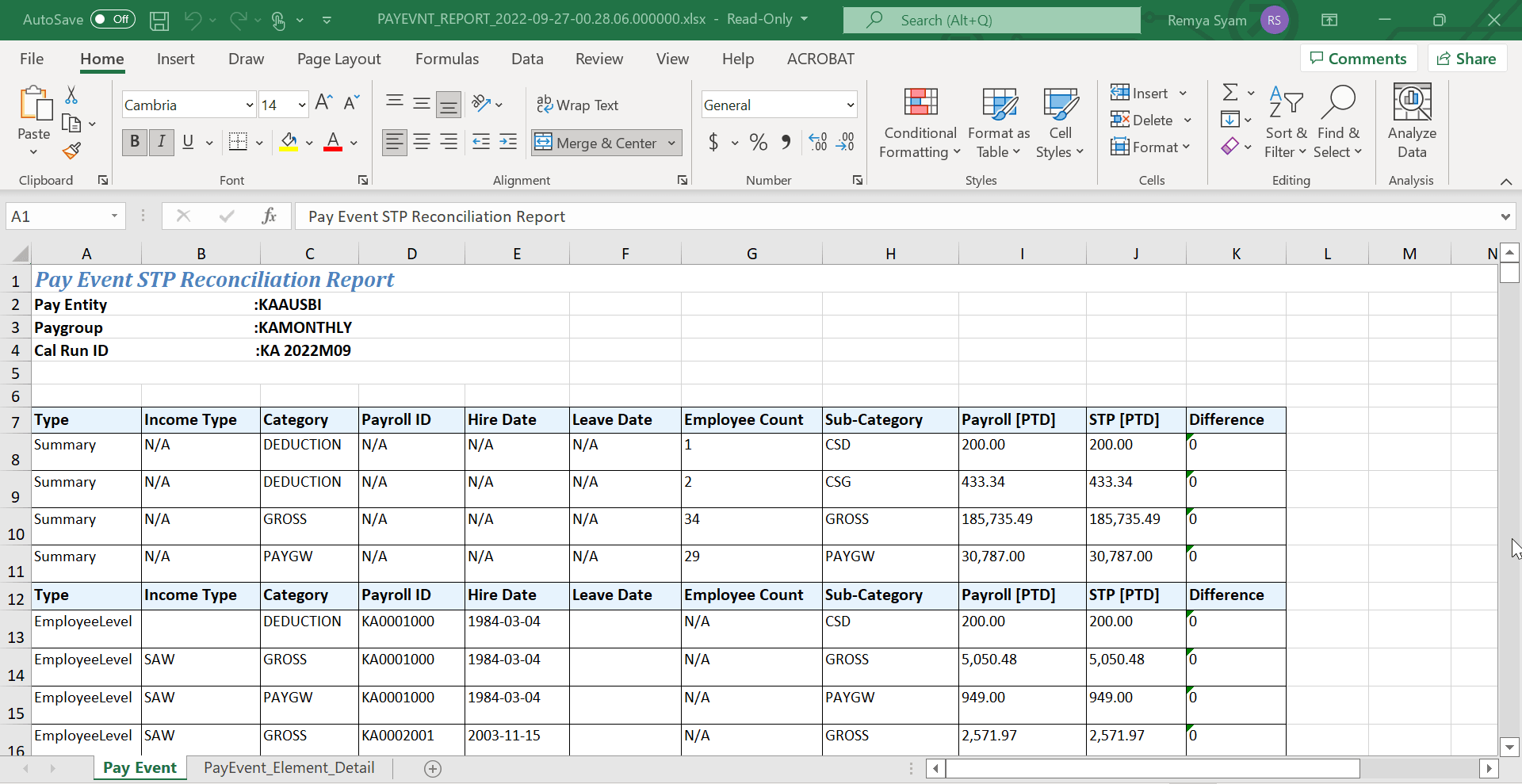Click the Share button
This screenshot has height=784, width=1522.
[x=1467, y=58]
